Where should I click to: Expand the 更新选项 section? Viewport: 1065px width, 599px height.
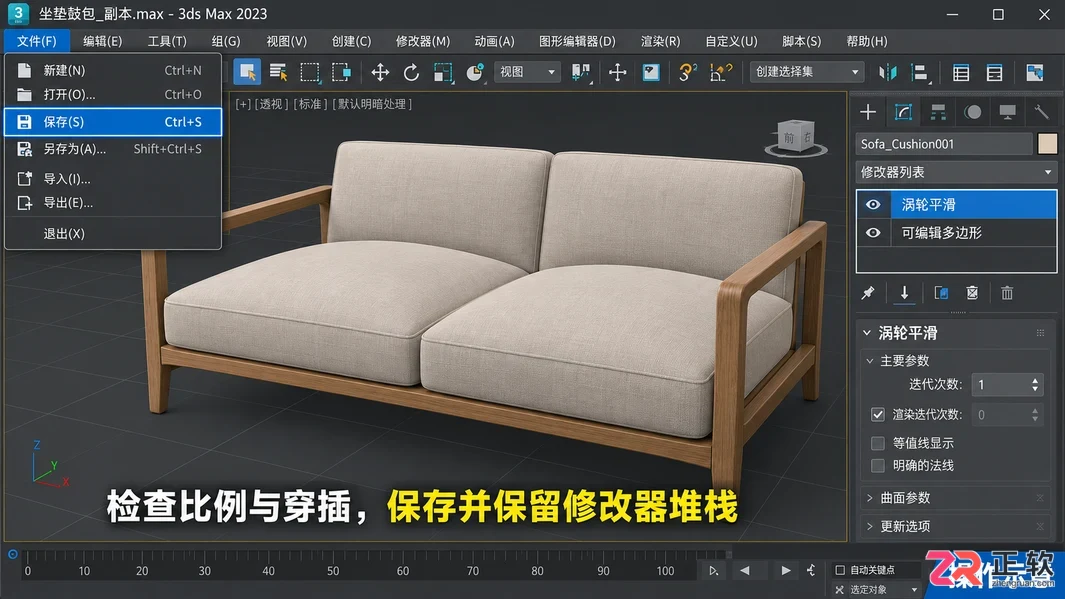click(x=870, y=526)
